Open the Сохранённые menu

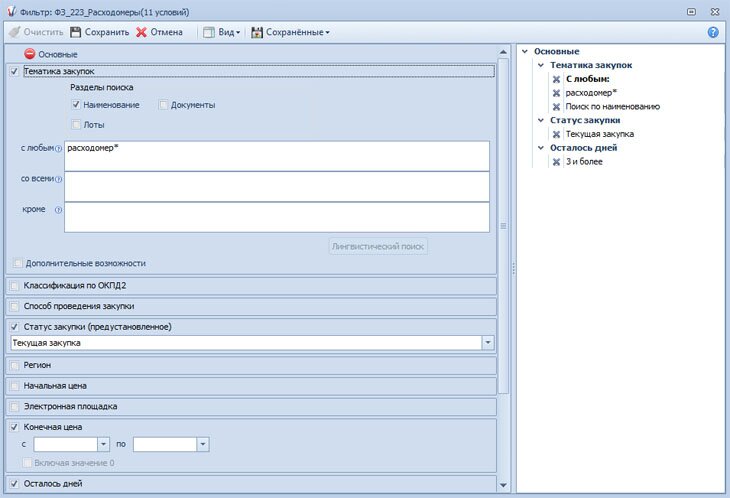pyautogui.click(x=290, y=32)
